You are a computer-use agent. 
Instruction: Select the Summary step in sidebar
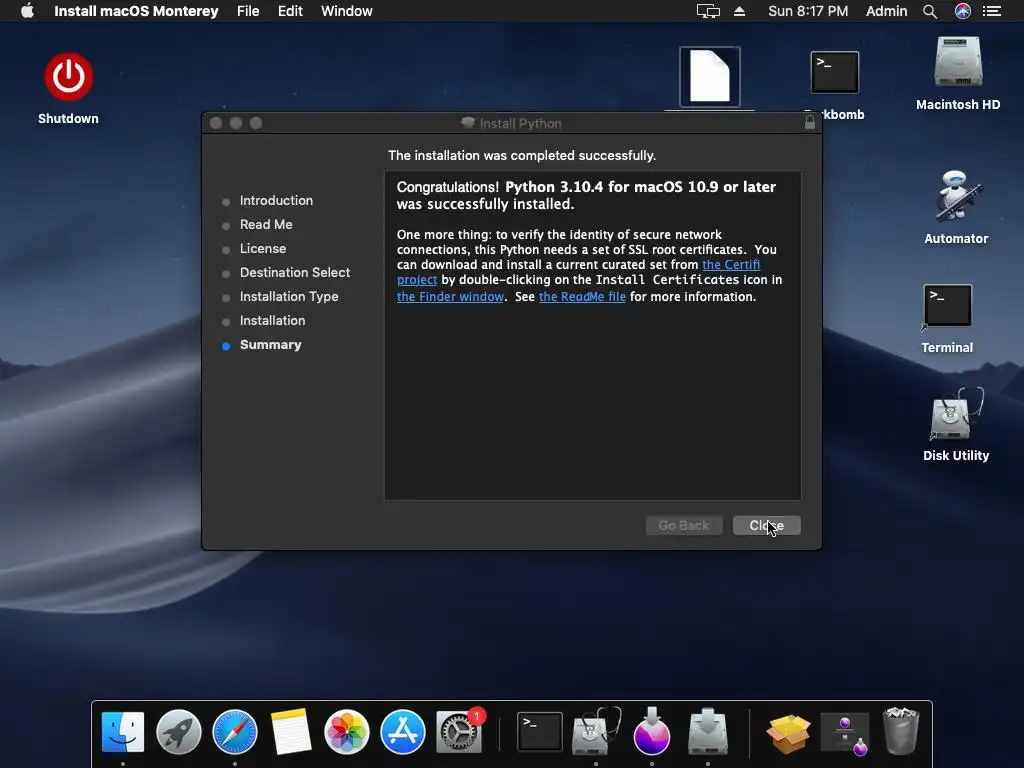pyautogui.click(x=270, y=345)
